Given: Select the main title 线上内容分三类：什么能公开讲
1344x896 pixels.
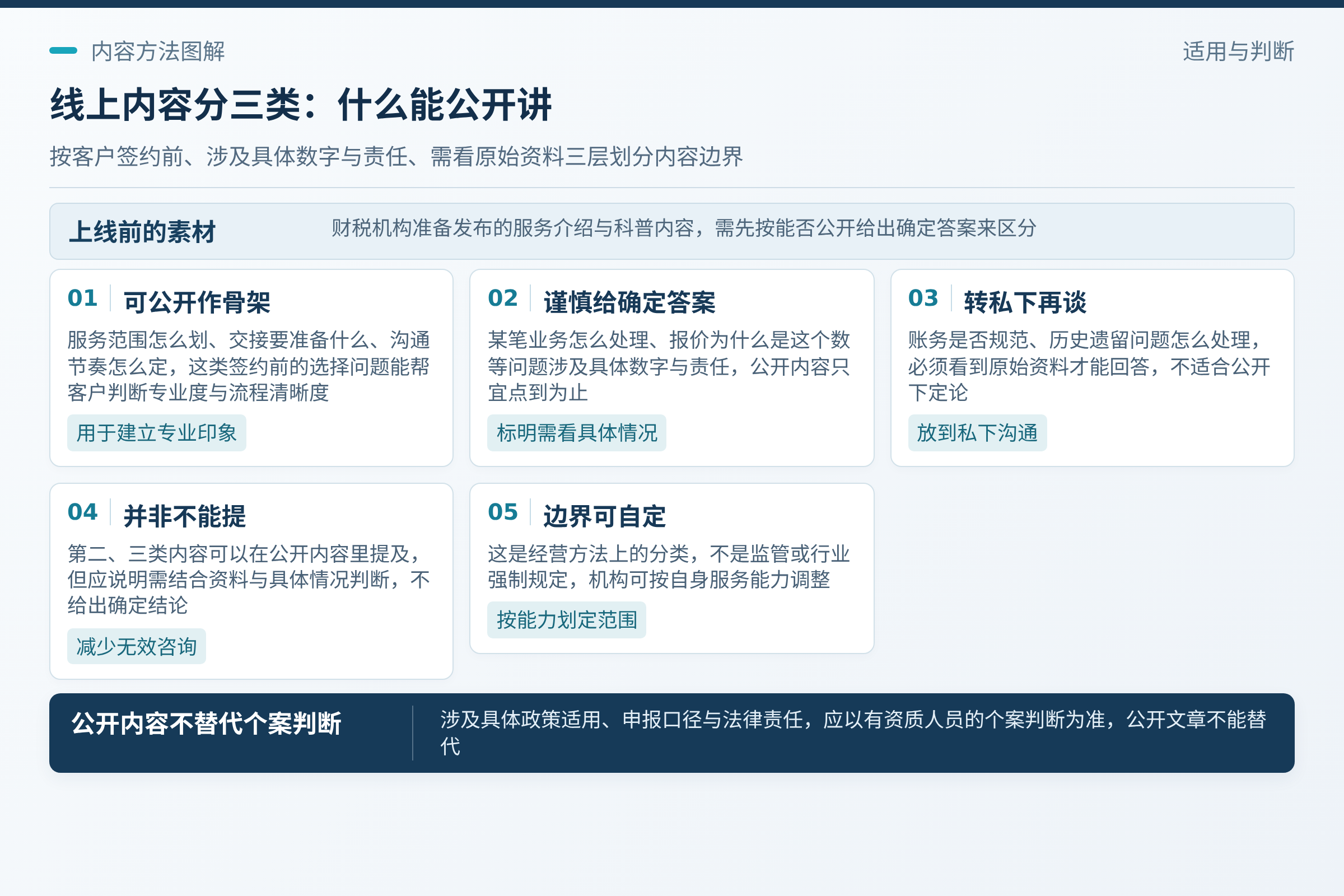Looking at the screenshot, I should [x=301, y=105].
